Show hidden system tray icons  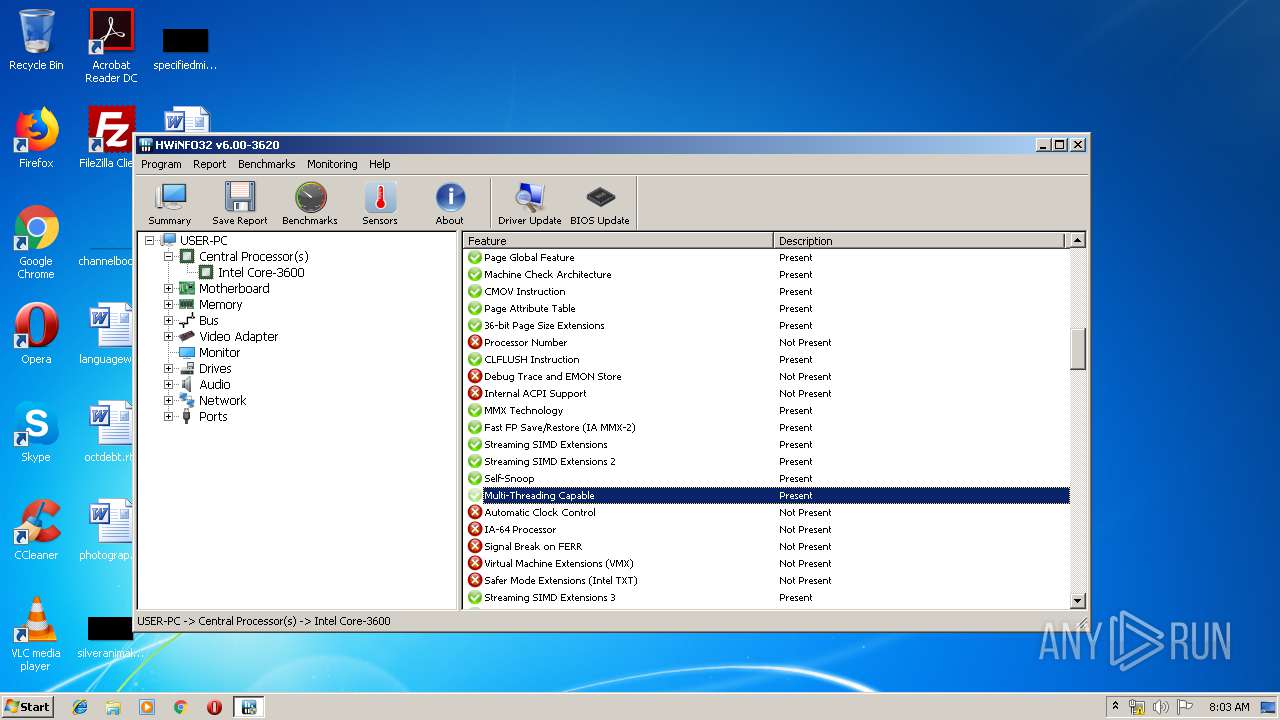coord(1115,707)
